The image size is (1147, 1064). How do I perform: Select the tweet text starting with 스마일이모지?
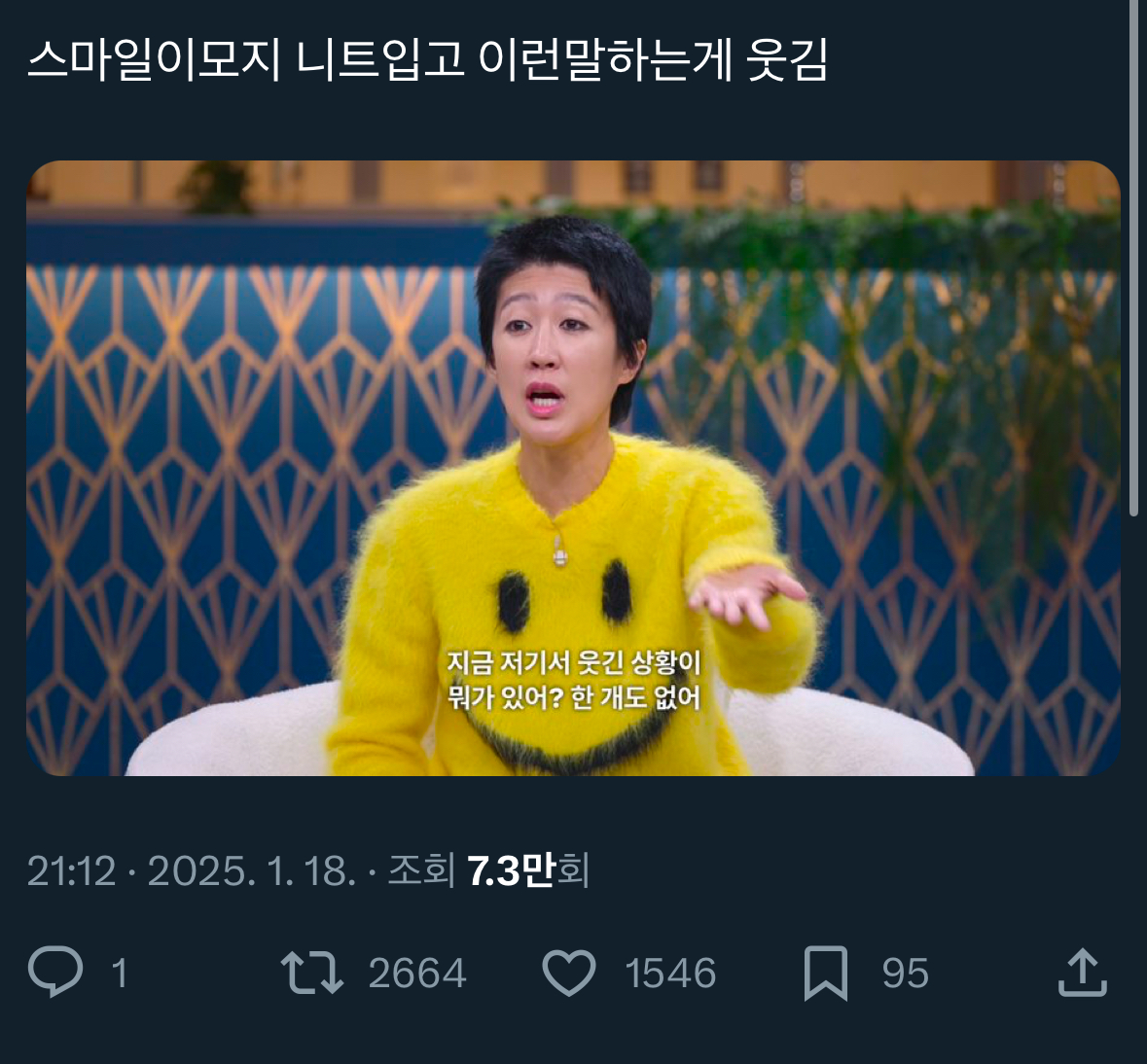(x=428, y=59)
